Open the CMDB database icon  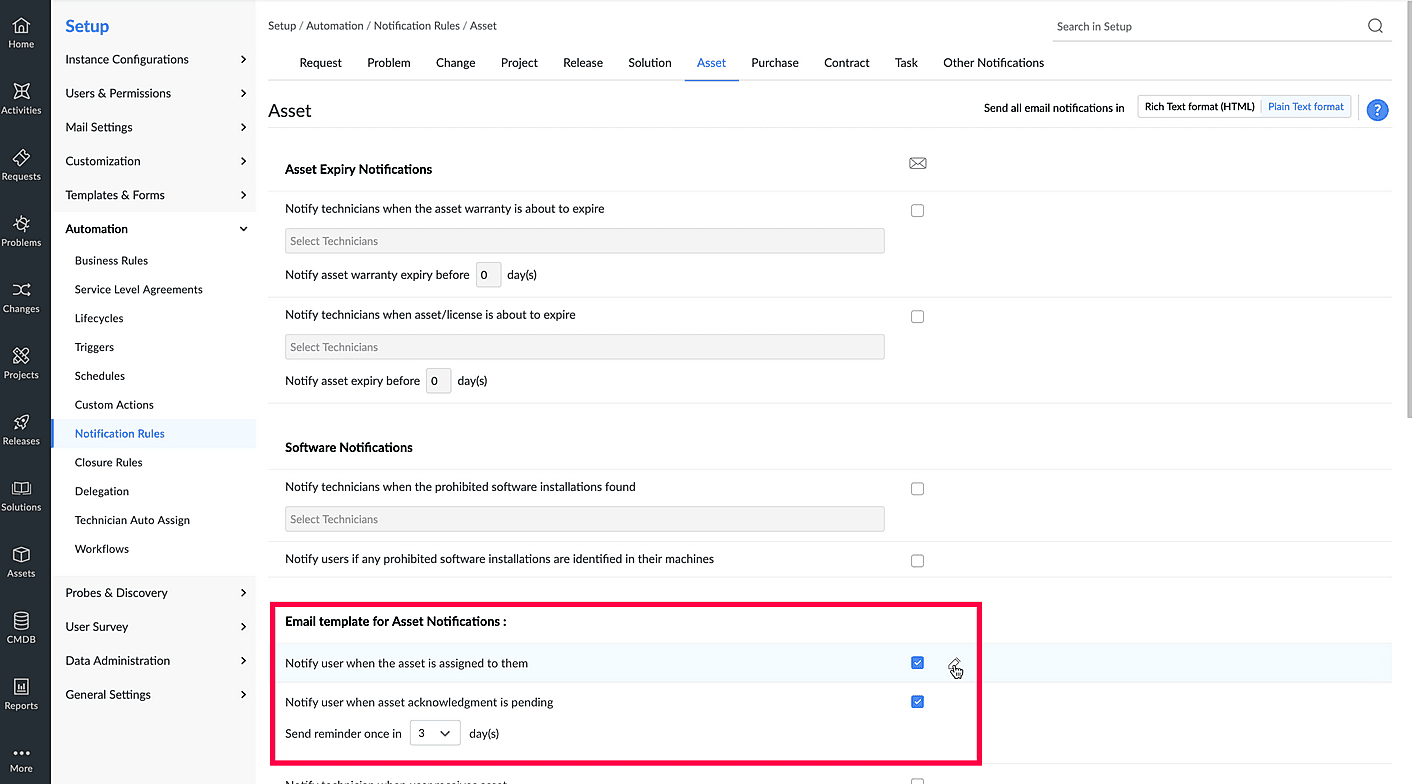tap(21, 621)
